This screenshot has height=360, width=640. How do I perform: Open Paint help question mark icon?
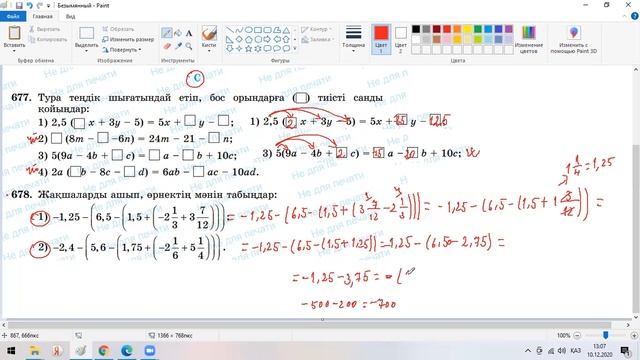(635, 16)
